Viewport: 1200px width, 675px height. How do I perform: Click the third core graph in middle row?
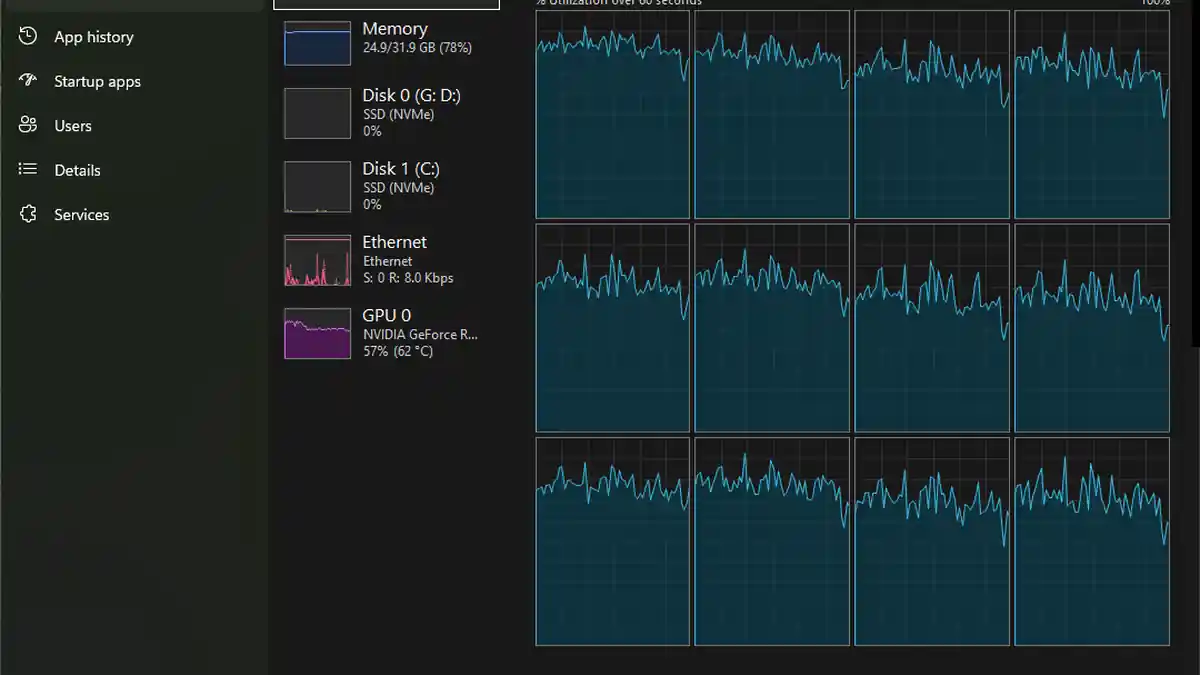point(932,328)
